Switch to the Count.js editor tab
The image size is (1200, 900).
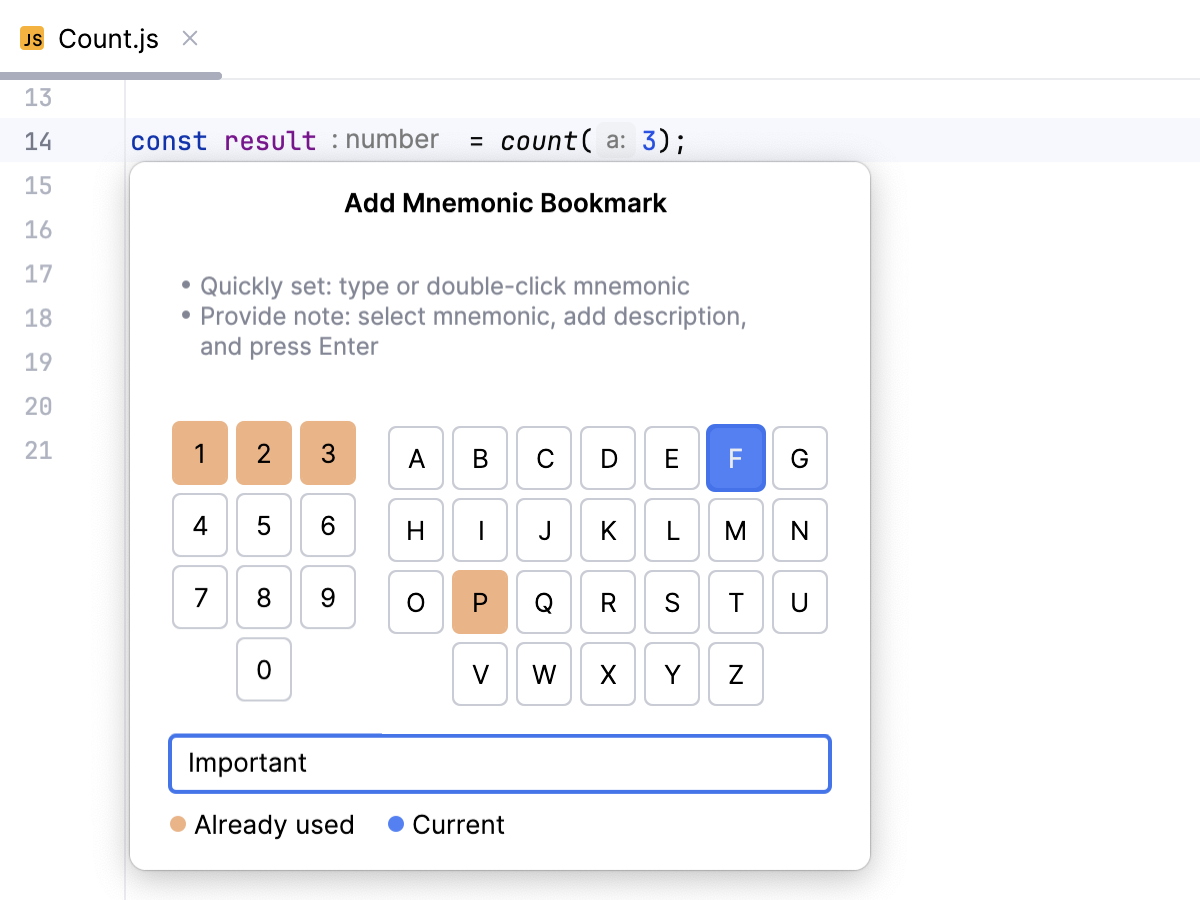click(105, 38)
